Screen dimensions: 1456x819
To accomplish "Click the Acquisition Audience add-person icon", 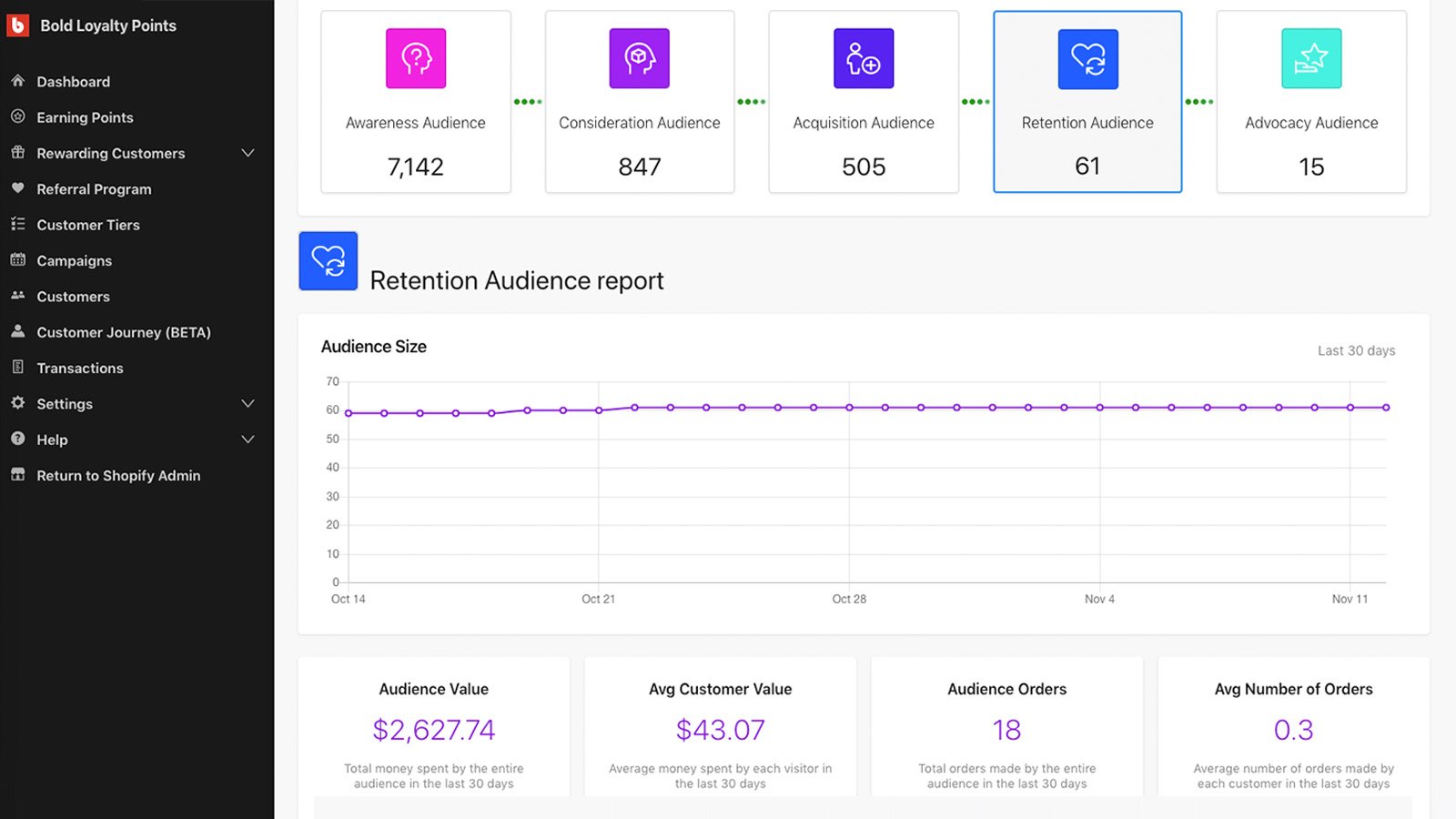I will (864, 58).
